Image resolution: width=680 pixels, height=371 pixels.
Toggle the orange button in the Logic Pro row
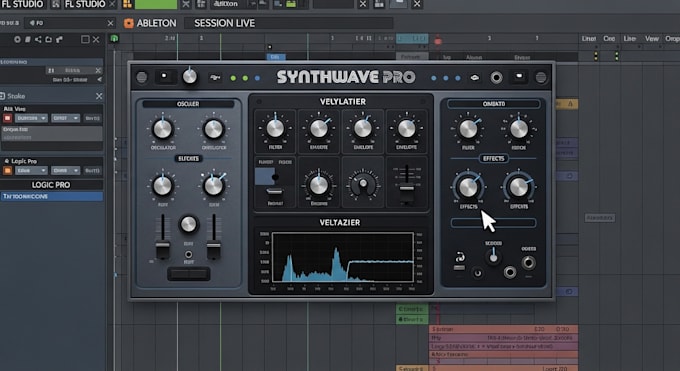[7, 171]
